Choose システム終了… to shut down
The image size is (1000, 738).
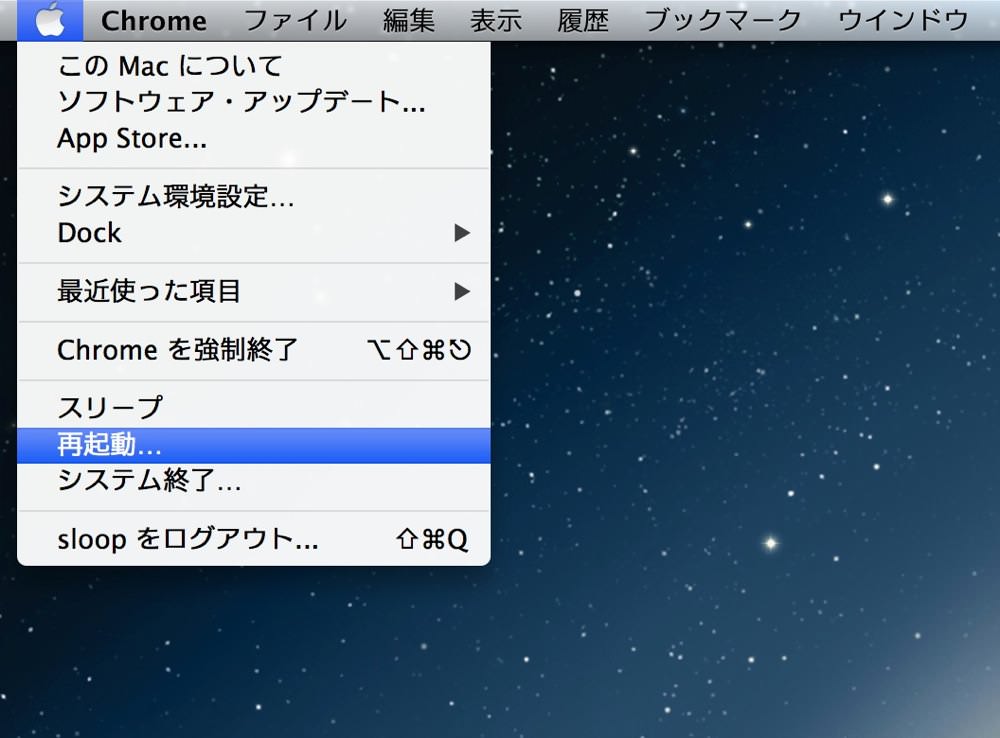254,480
